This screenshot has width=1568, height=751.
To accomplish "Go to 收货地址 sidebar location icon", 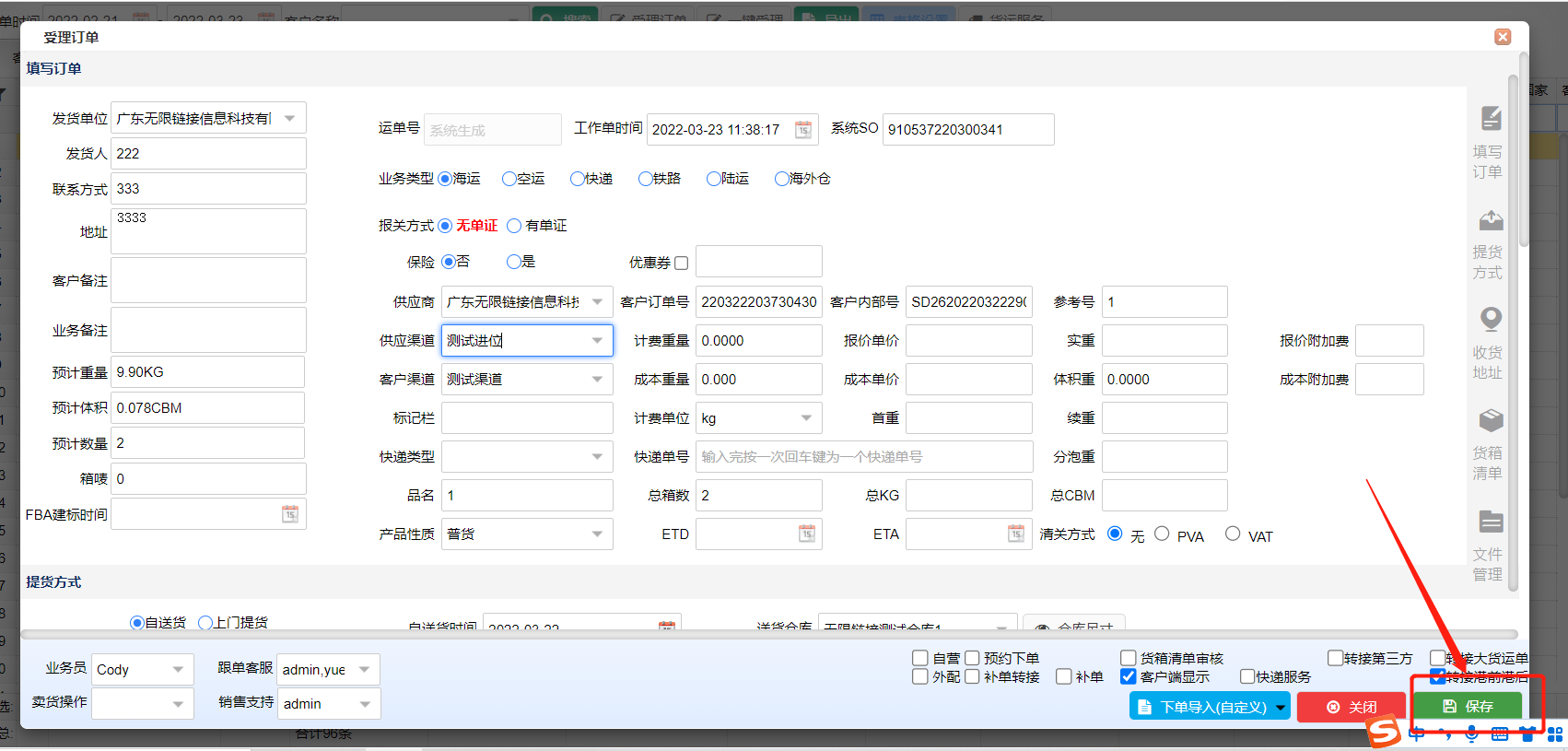I will [x=1491, y=319].
